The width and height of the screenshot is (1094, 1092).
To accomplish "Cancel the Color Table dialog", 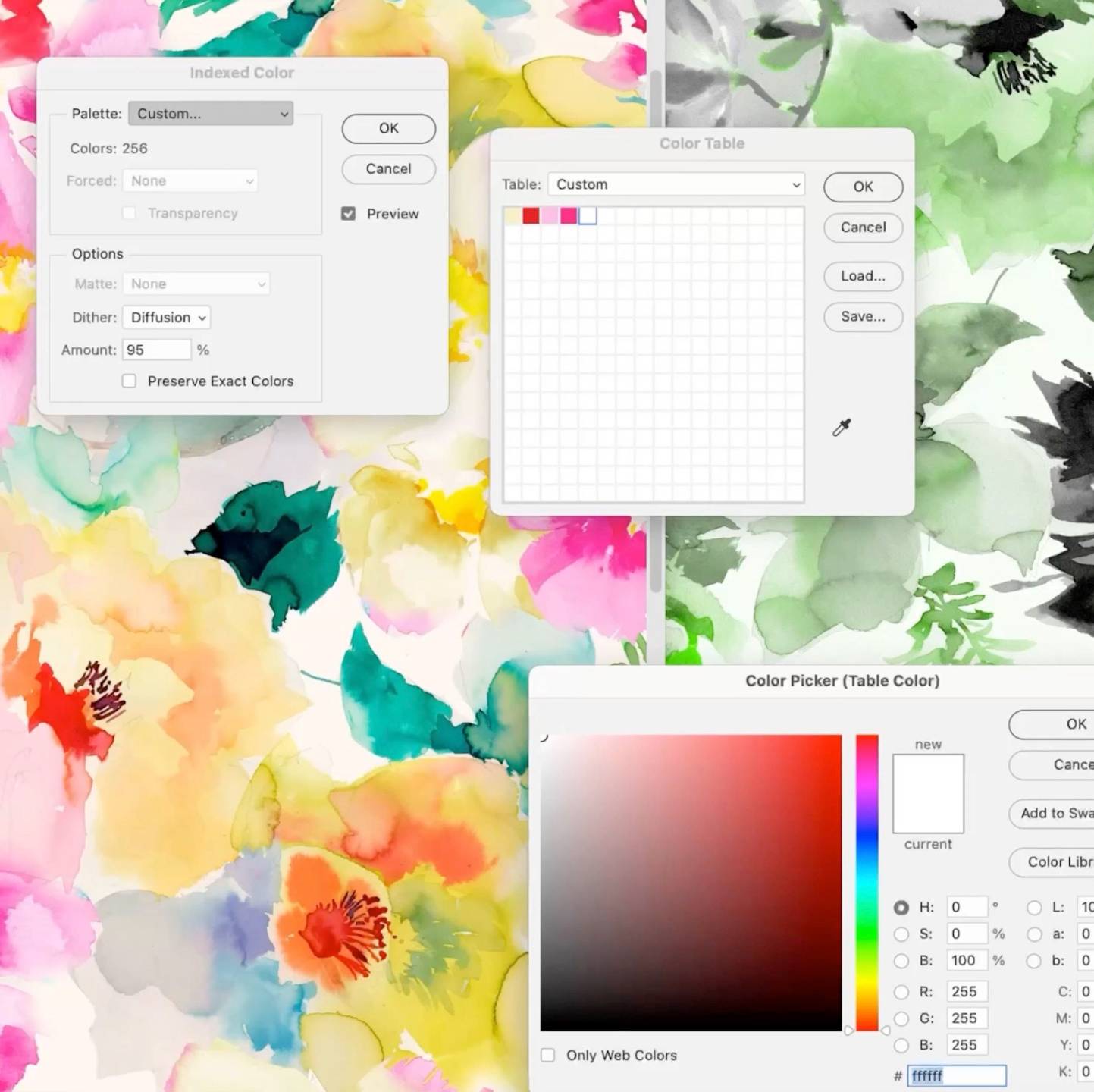I will click(864, 227).
